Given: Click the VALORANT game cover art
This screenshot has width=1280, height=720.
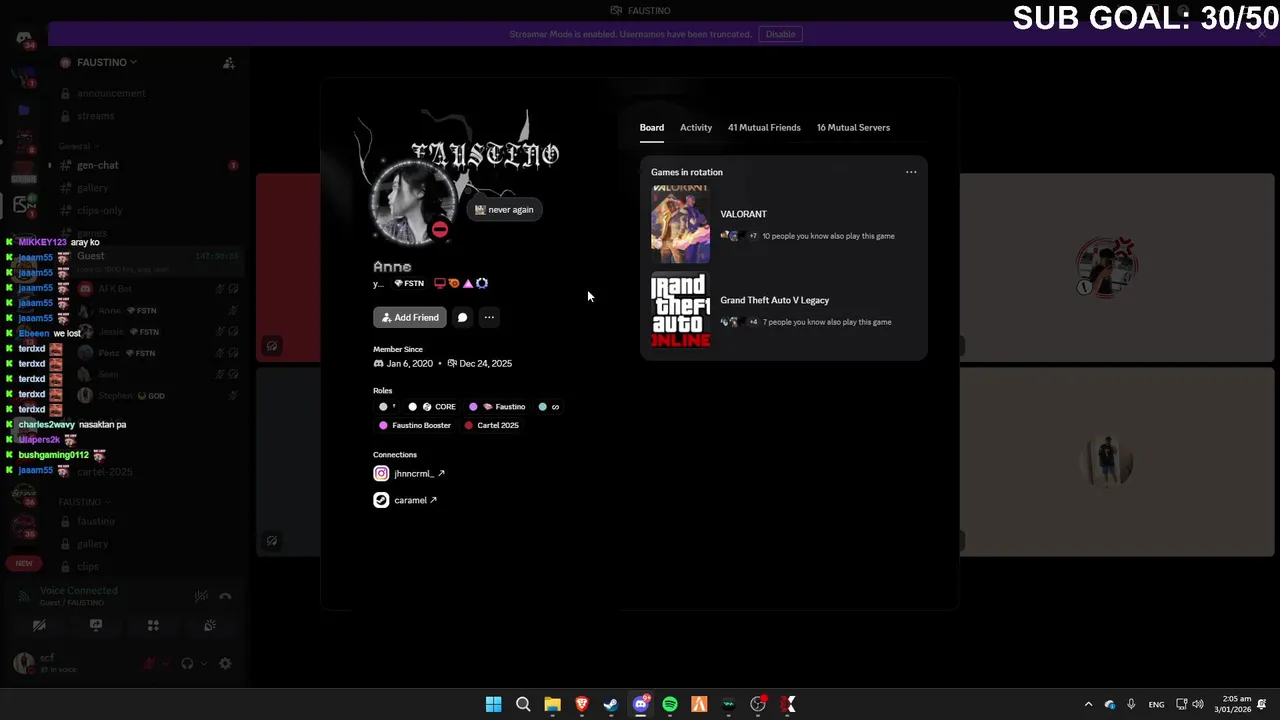Looking at the screenshot, I should pos(681,224).
